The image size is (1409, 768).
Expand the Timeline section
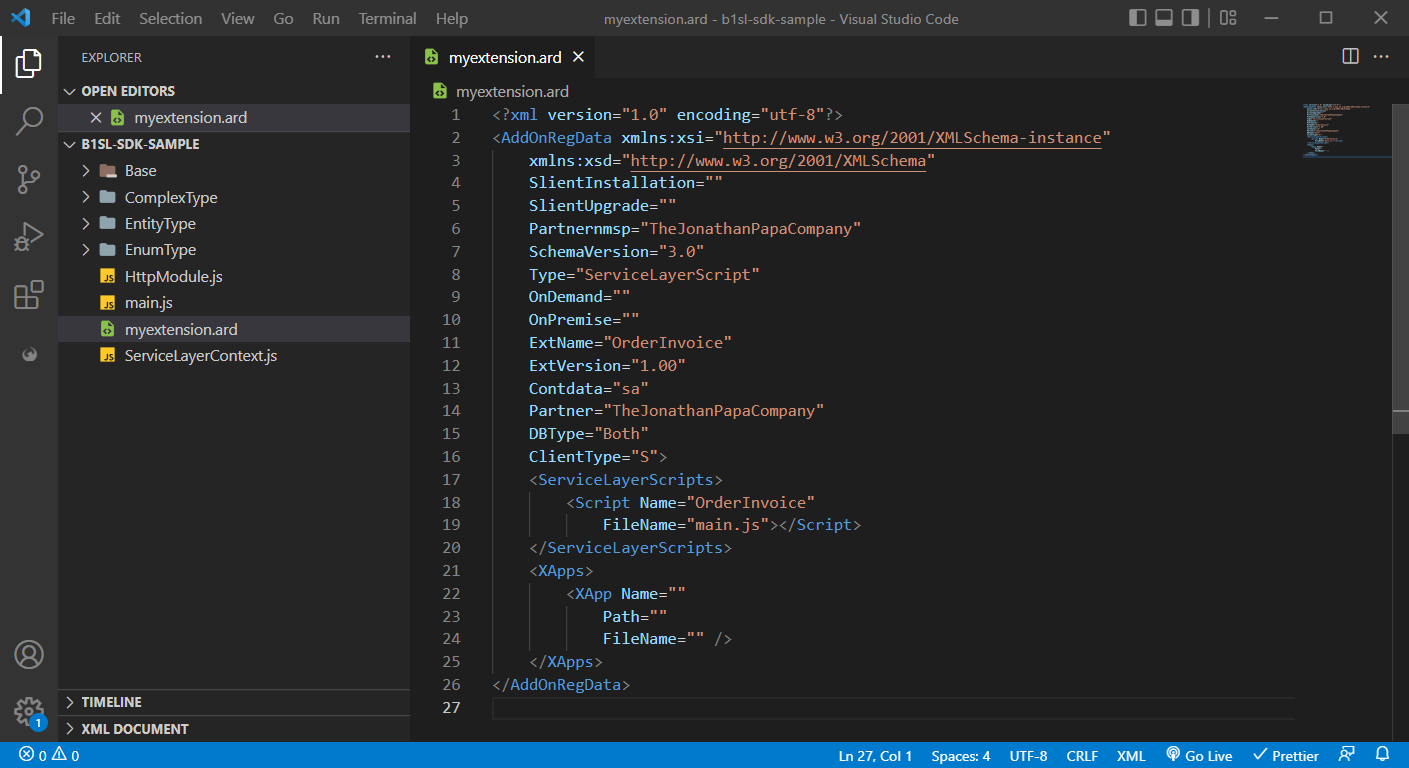(x=234, y=702)
